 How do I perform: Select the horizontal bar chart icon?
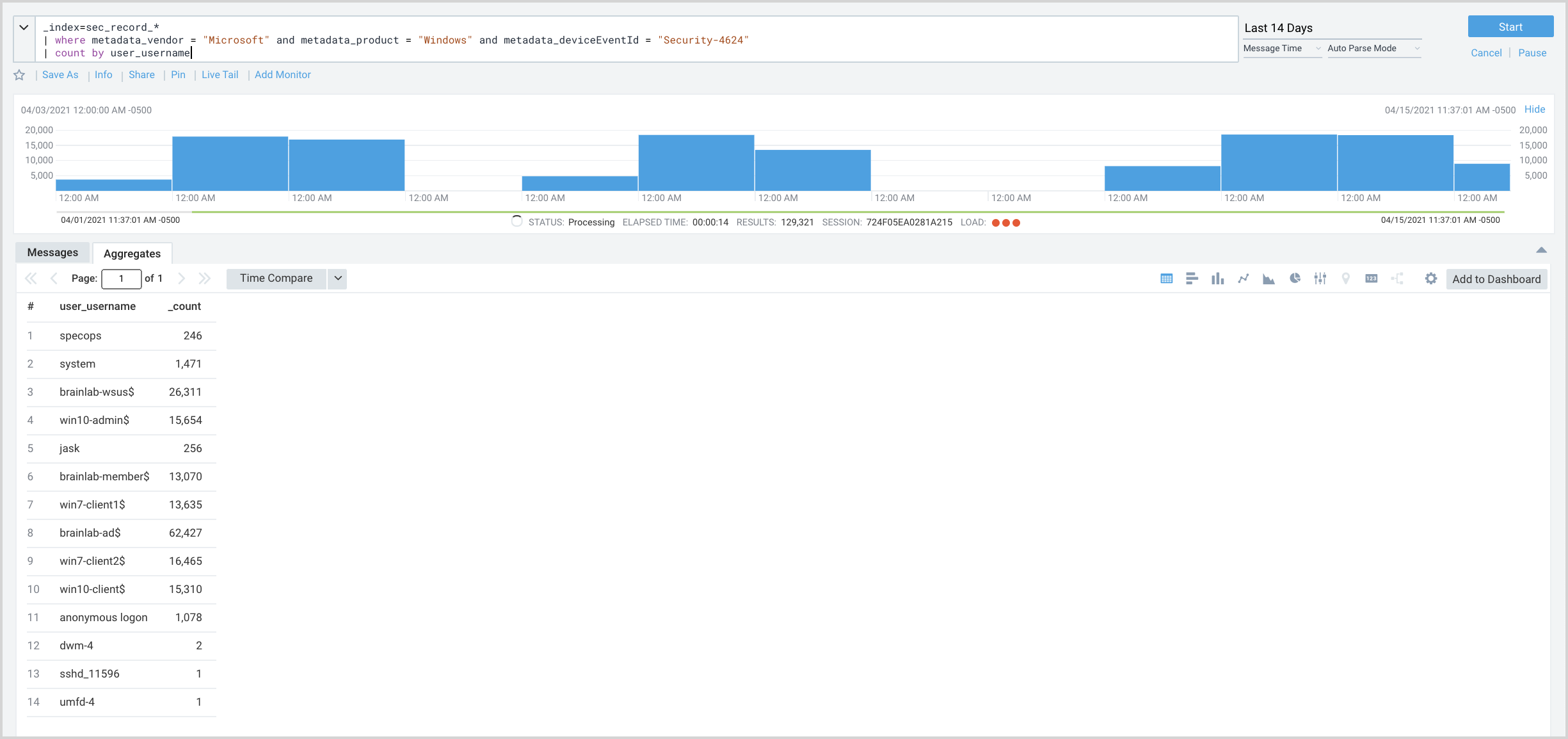pos(1192,279)
